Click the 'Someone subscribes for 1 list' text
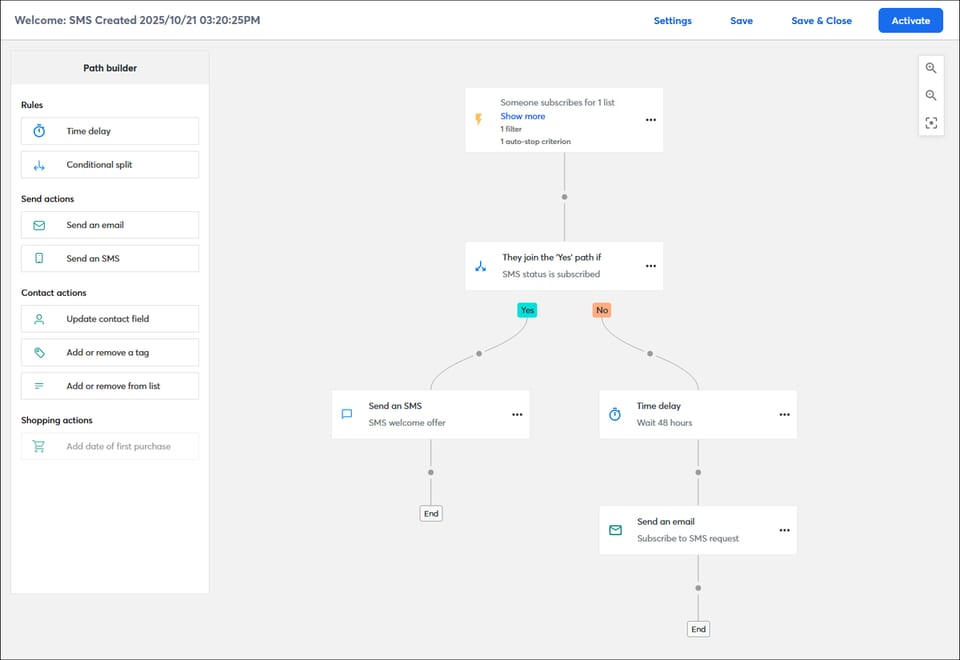 pyautogui.click(x=557, y=103)
